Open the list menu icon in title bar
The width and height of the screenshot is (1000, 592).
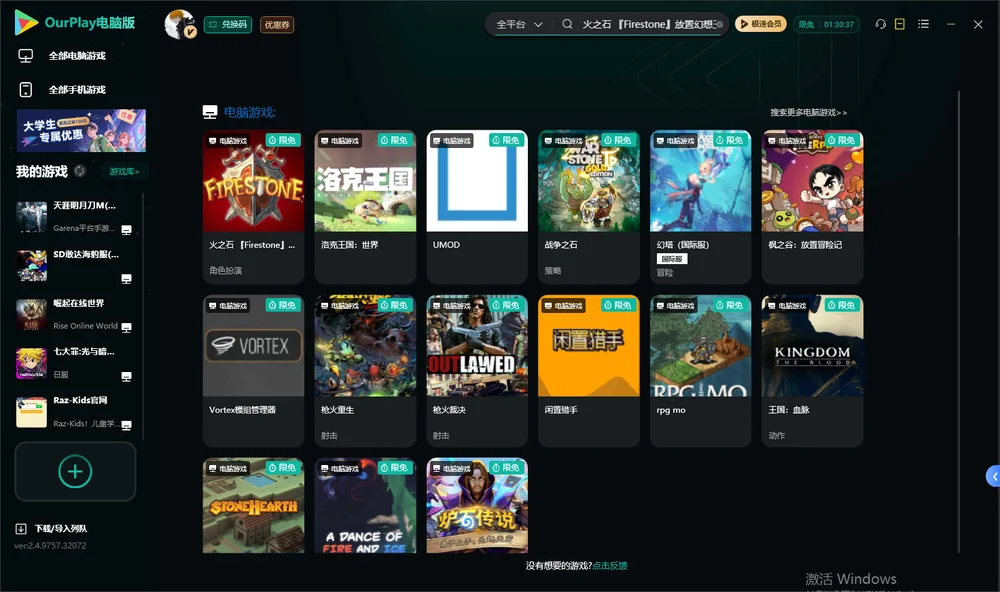tap(923, 24)
